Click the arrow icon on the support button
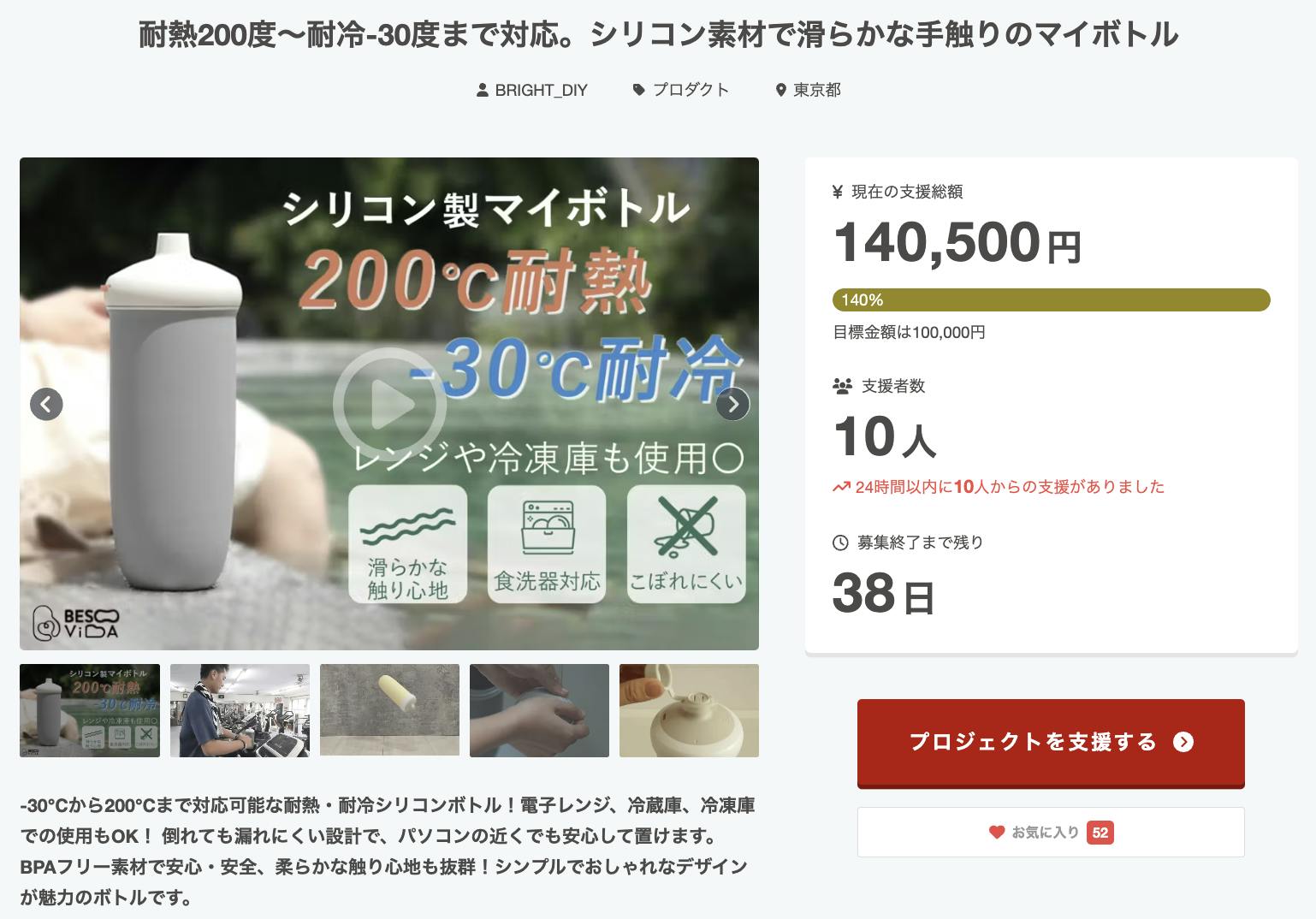Screen dimensions: 1316x919 pyautogui.click(x=1183, y=742)
